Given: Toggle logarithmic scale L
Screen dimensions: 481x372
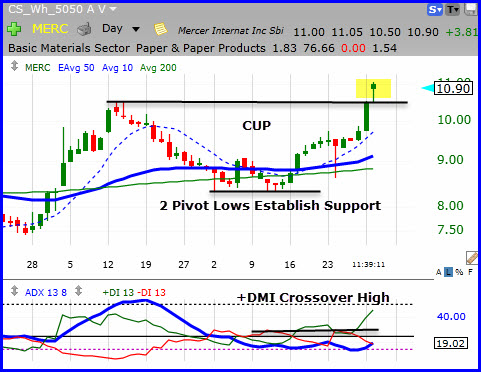Looking at the screenshot, I should [449, 272].
